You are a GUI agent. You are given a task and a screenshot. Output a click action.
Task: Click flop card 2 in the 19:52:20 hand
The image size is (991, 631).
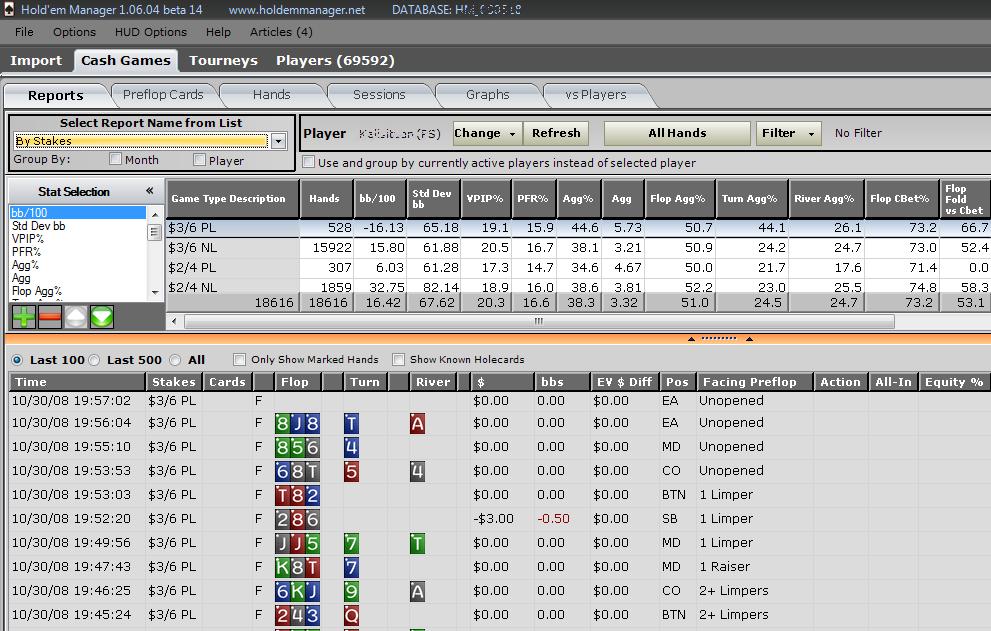(283, 520)
